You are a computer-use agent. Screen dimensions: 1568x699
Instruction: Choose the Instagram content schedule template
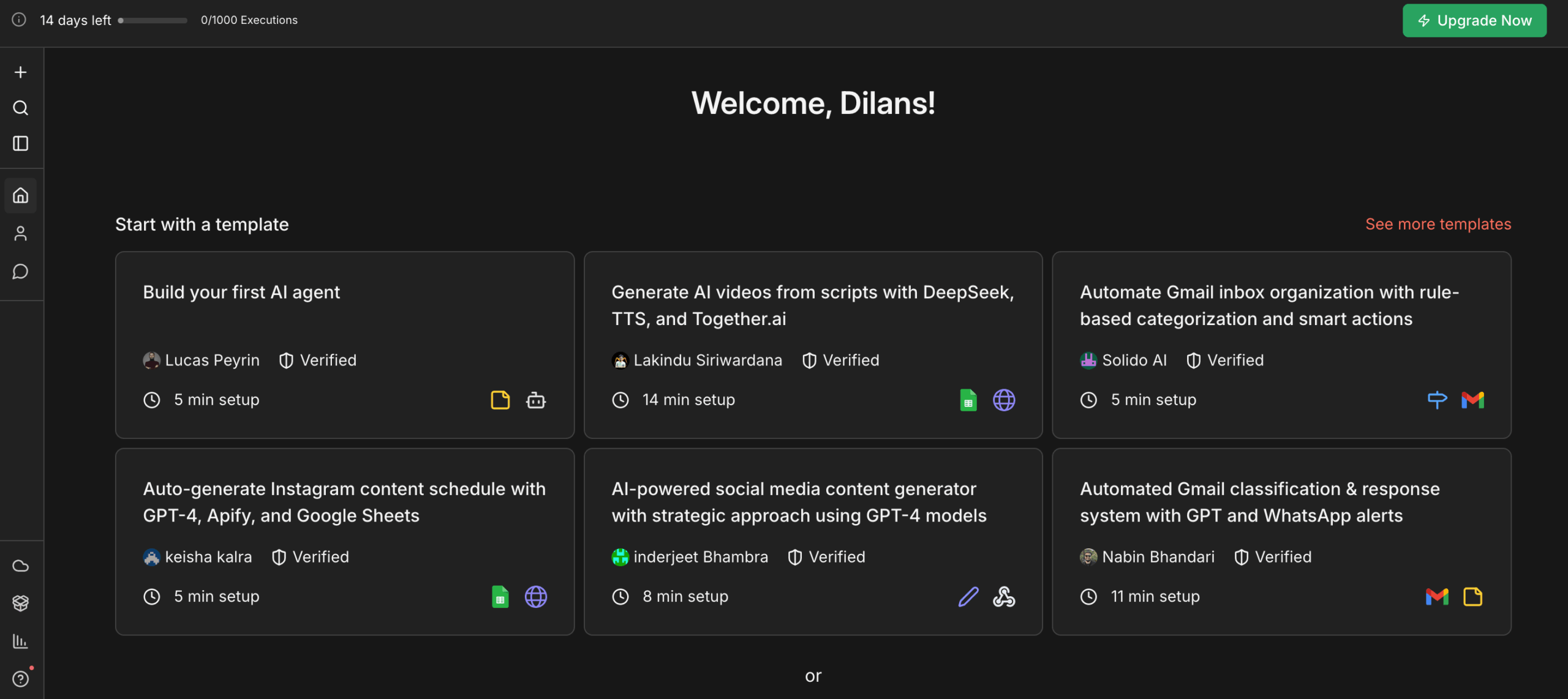(x=345, y=542)
